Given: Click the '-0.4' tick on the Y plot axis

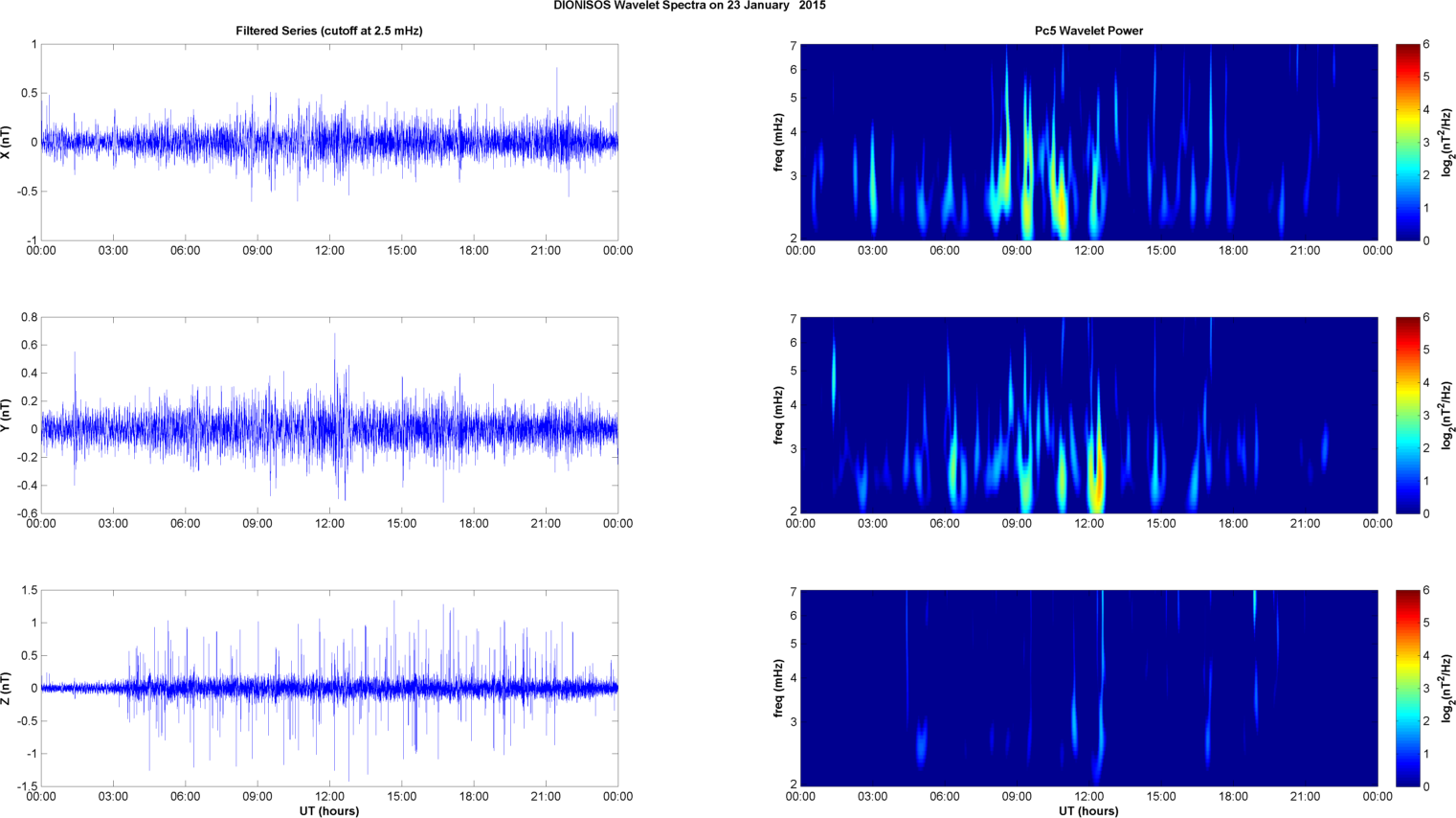Looking at the screenshot, I should tap(27, 486).
